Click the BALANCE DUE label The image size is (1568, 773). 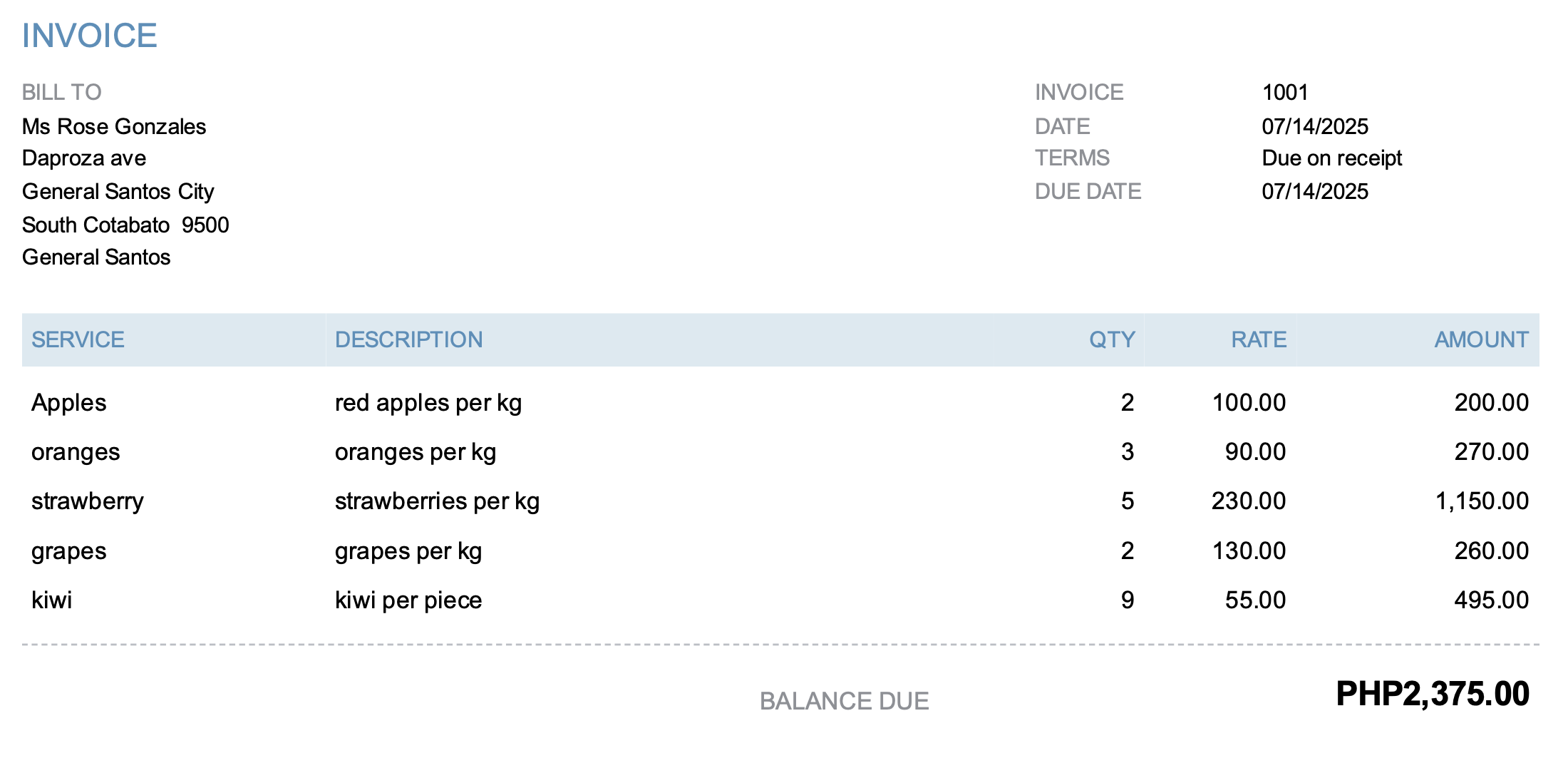pos(844,701)
